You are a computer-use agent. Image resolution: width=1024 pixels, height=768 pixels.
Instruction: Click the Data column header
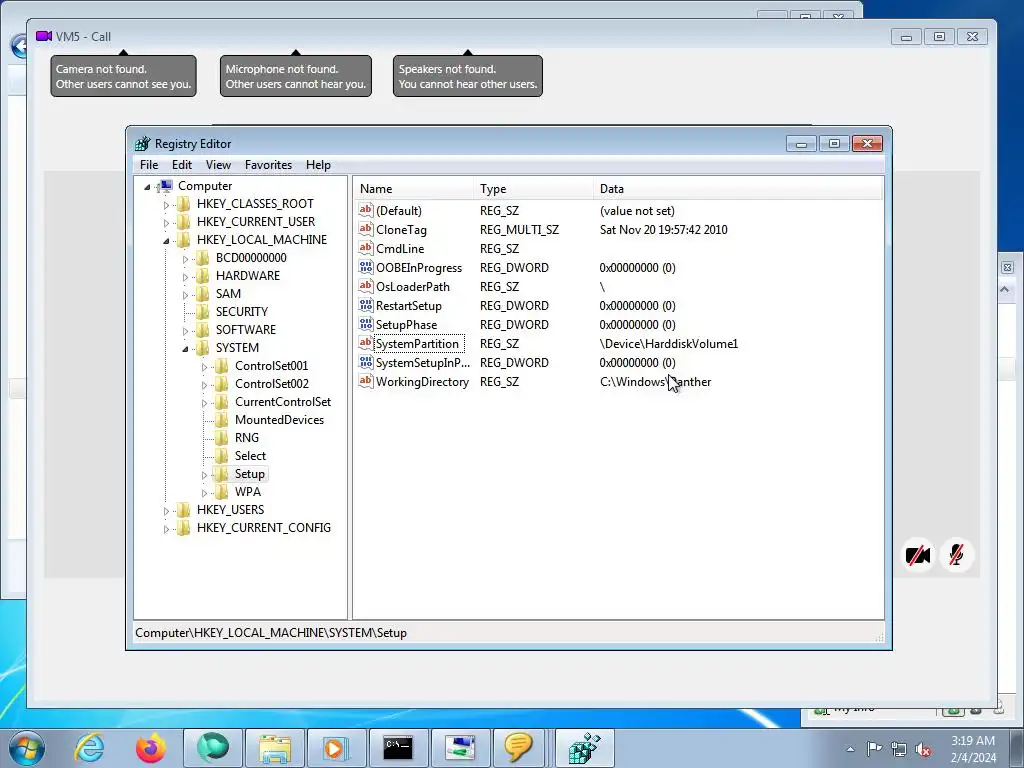coord(738,189)
